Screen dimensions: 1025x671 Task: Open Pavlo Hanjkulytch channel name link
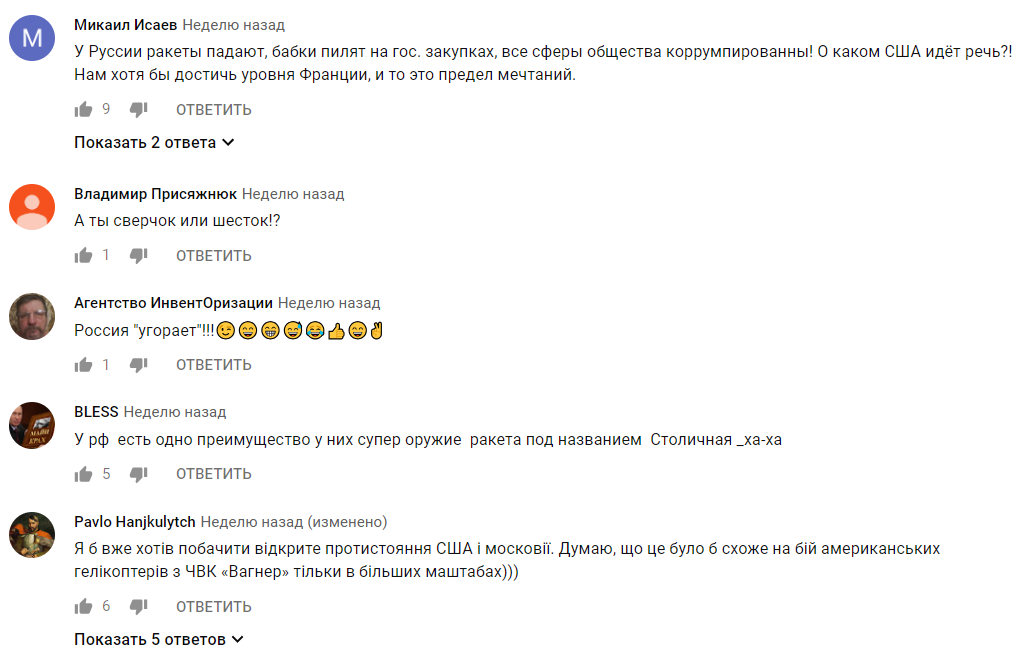[135, 522]
